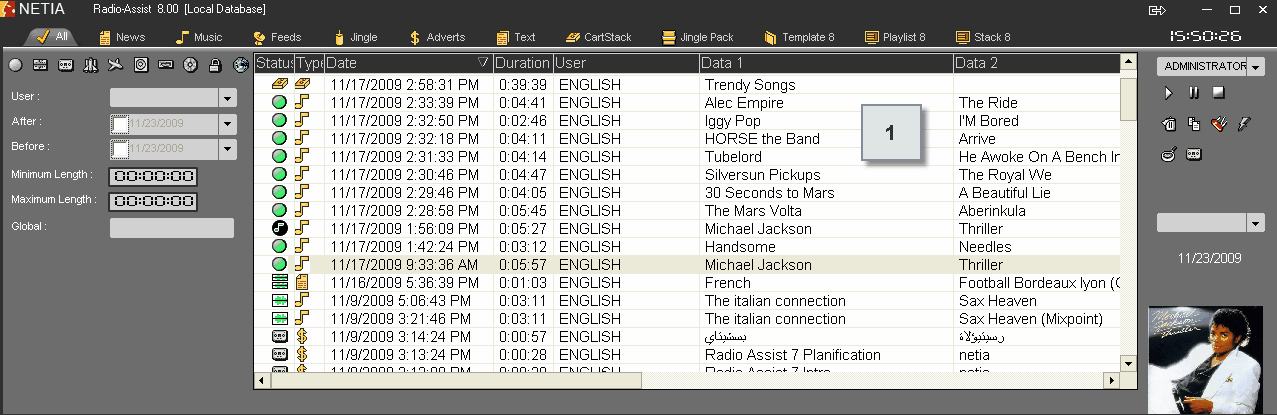
Task: Enable the Before date checkbox
Action: coord(120,150)
